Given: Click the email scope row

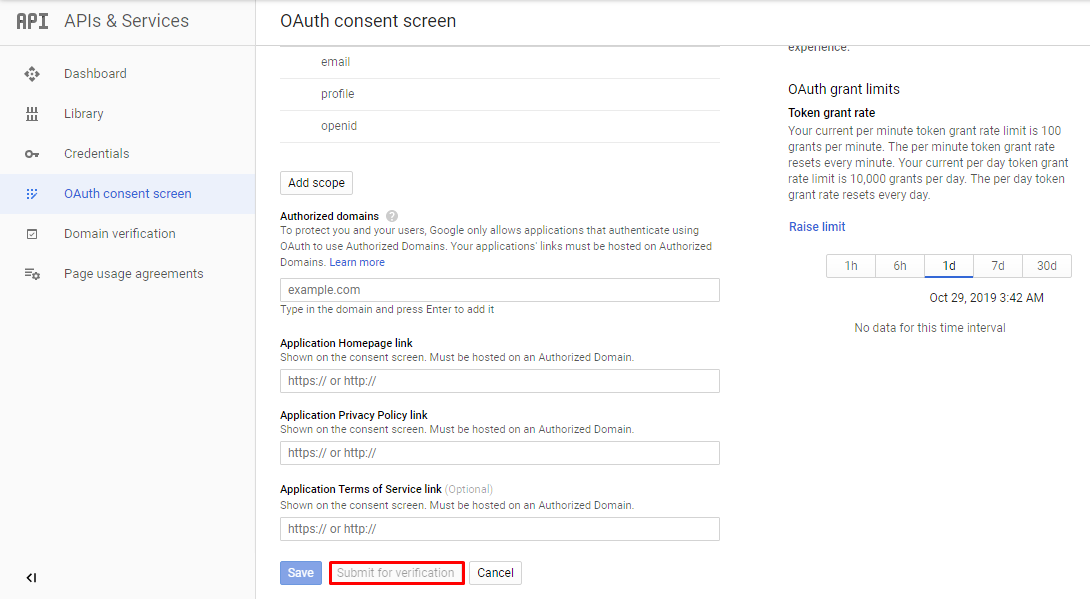Looking at the screenshot, I should [x=500, y=63].
